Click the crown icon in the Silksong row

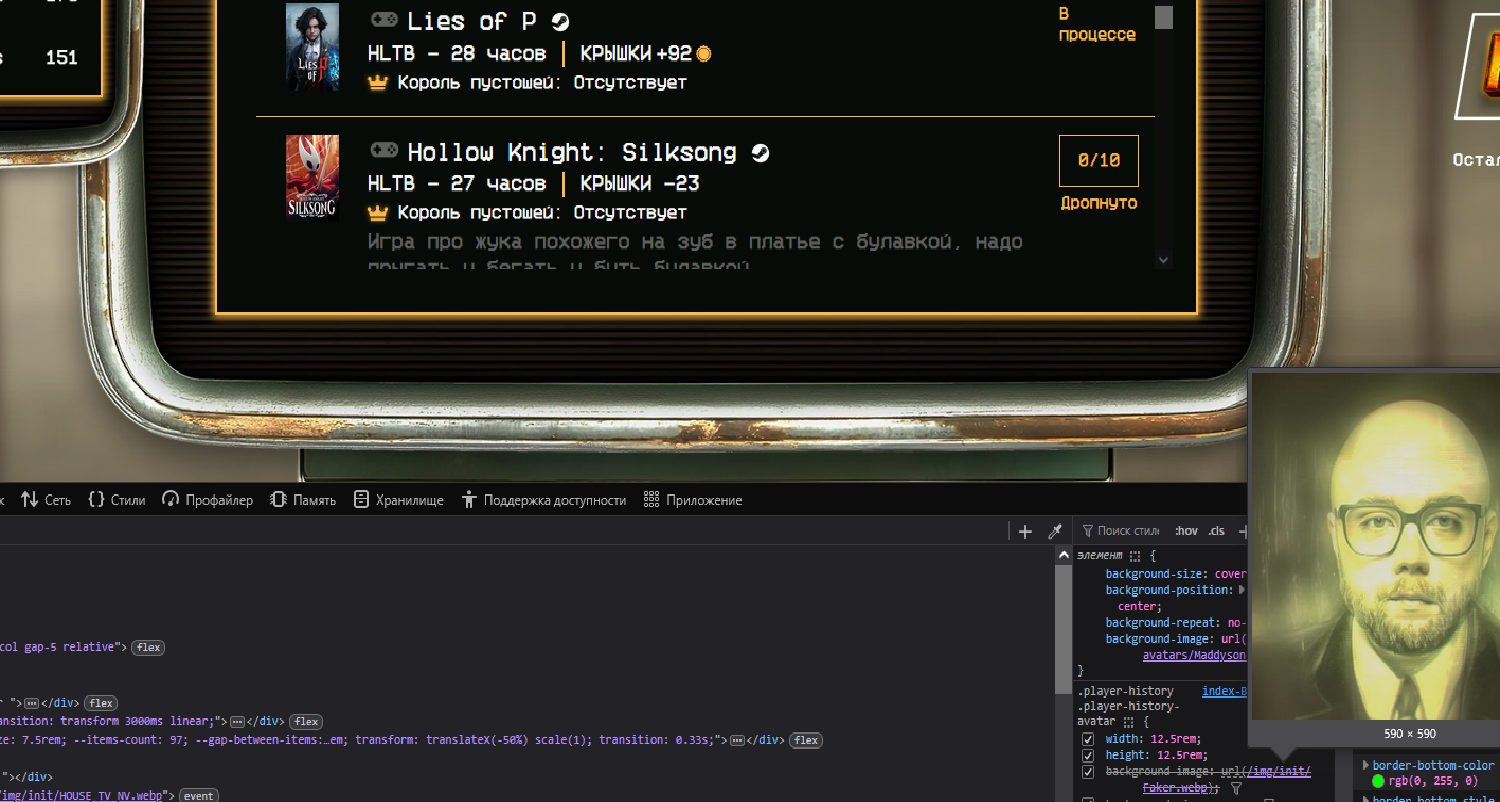(377, 213)
